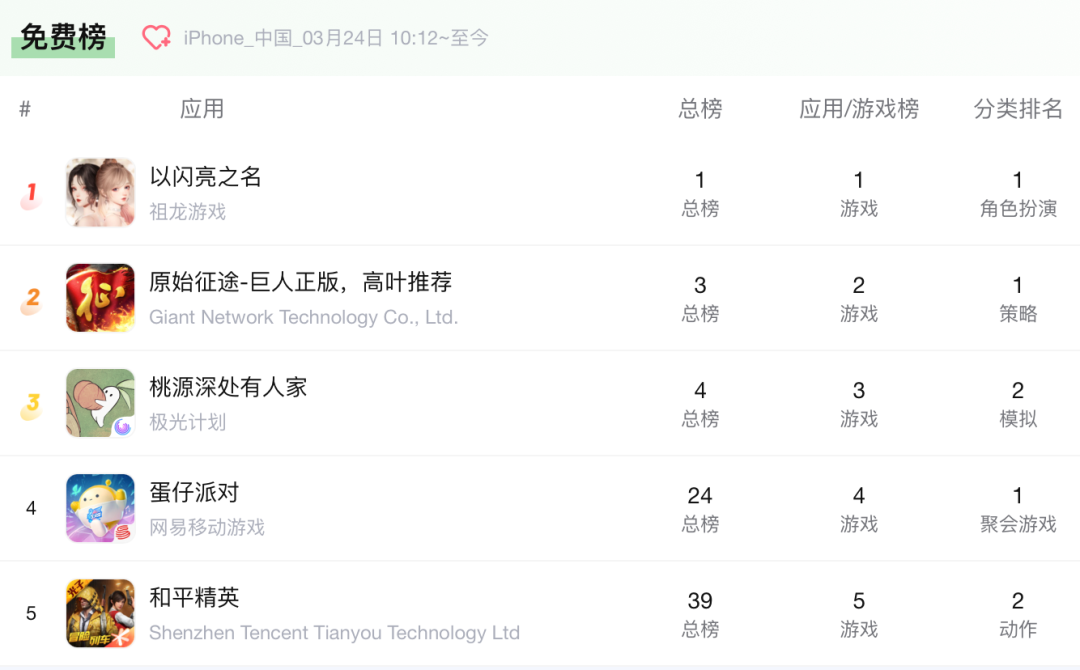Open developer link 祖龙游戏
1080x670 pixels.
(187, 211)
